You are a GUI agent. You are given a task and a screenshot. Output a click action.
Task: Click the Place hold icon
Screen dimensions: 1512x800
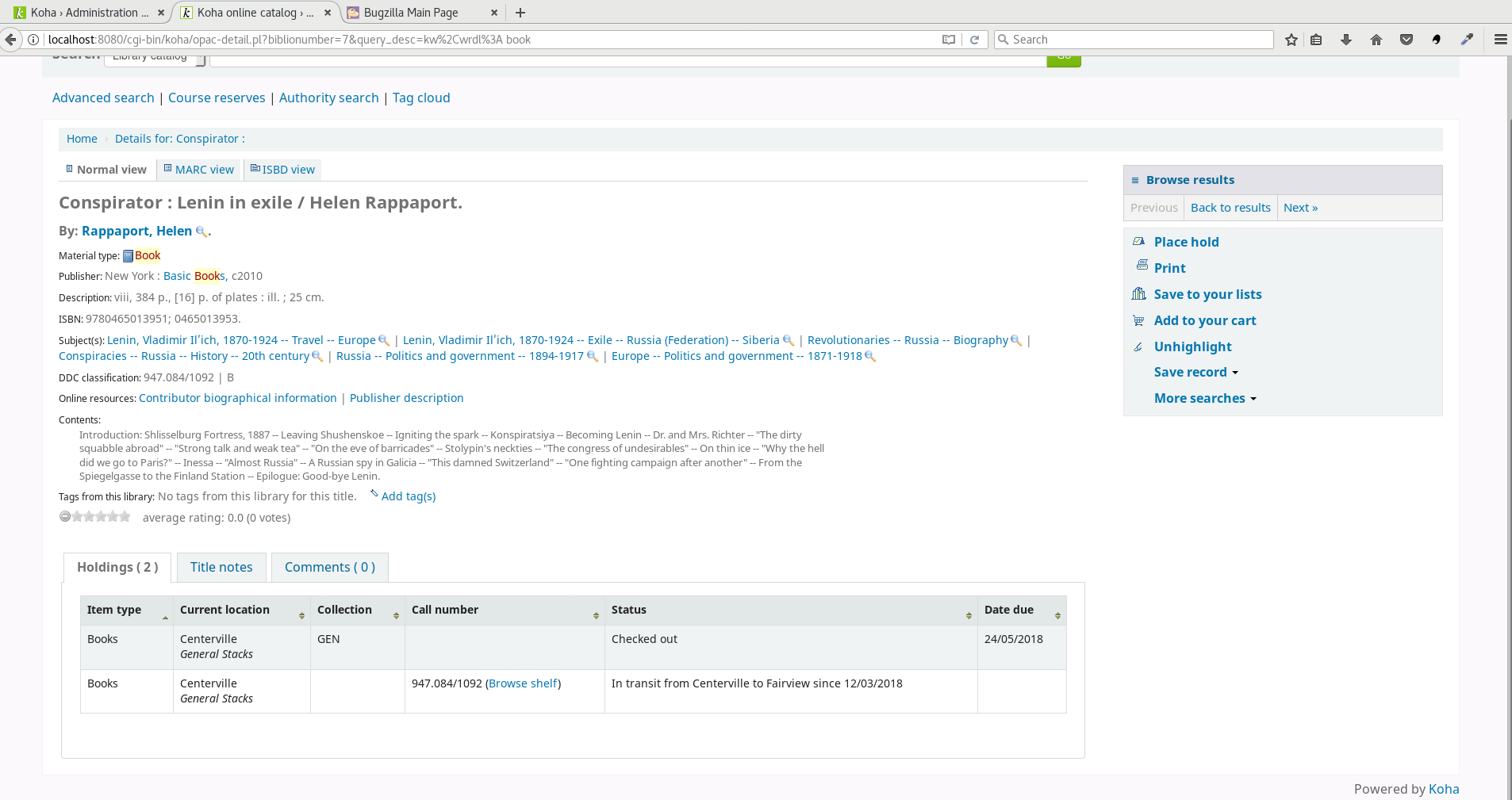tap(1139, 241)
